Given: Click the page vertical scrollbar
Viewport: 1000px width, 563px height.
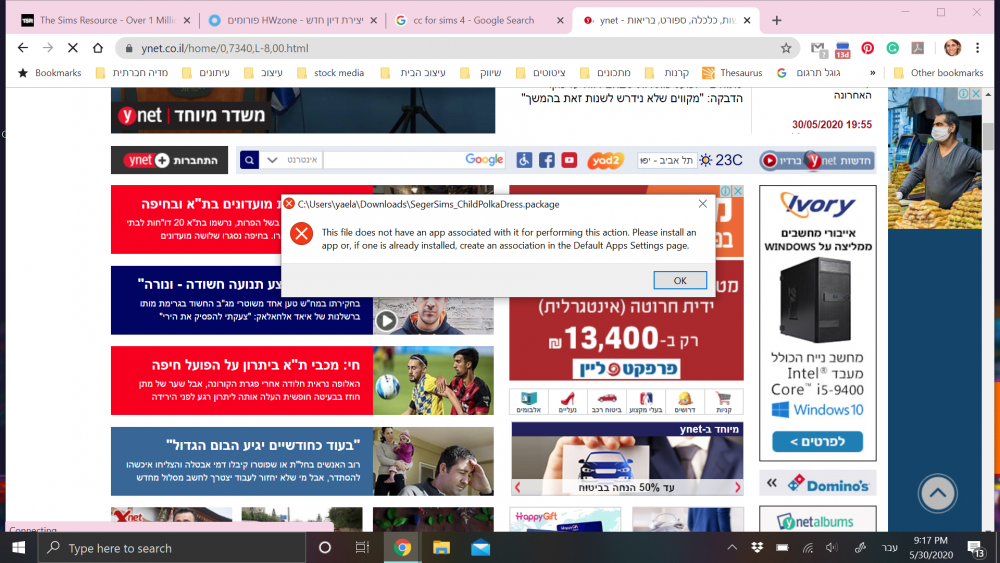Looking at the screenshot, I should [x=988, y=136].
